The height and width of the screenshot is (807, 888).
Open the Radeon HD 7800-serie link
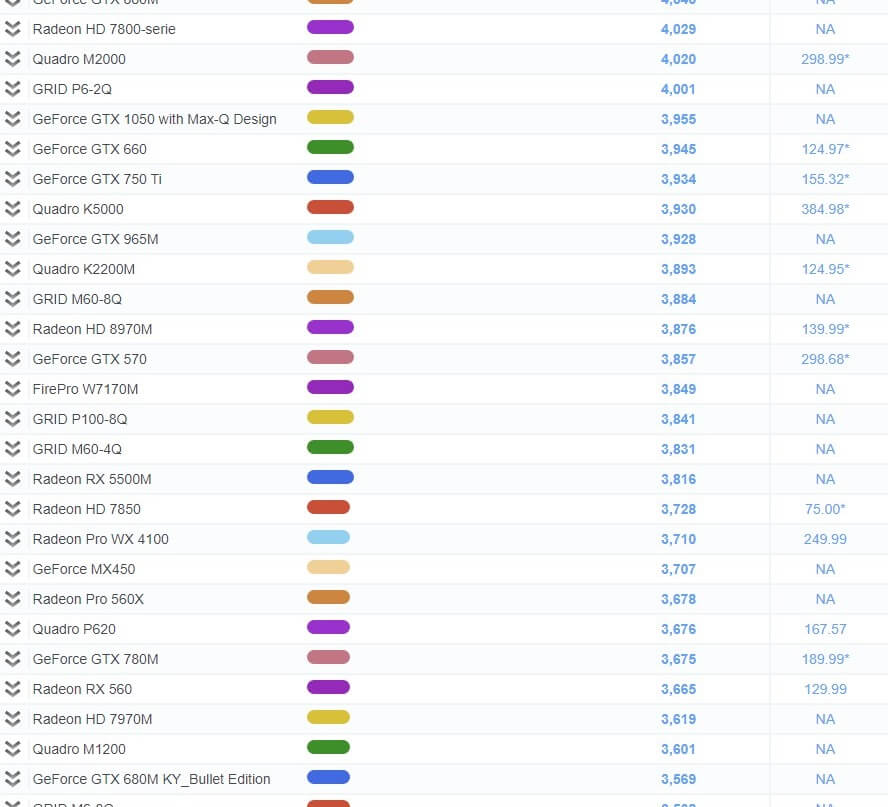tap(104, 29)
